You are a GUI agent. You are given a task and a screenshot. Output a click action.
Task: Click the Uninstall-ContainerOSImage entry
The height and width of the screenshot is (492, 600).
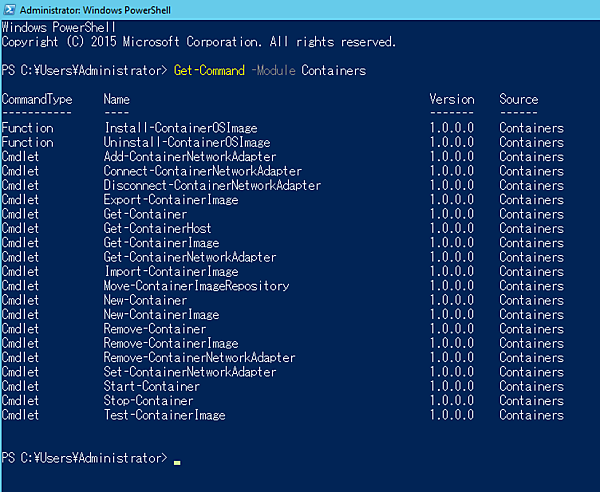[187, 143]
